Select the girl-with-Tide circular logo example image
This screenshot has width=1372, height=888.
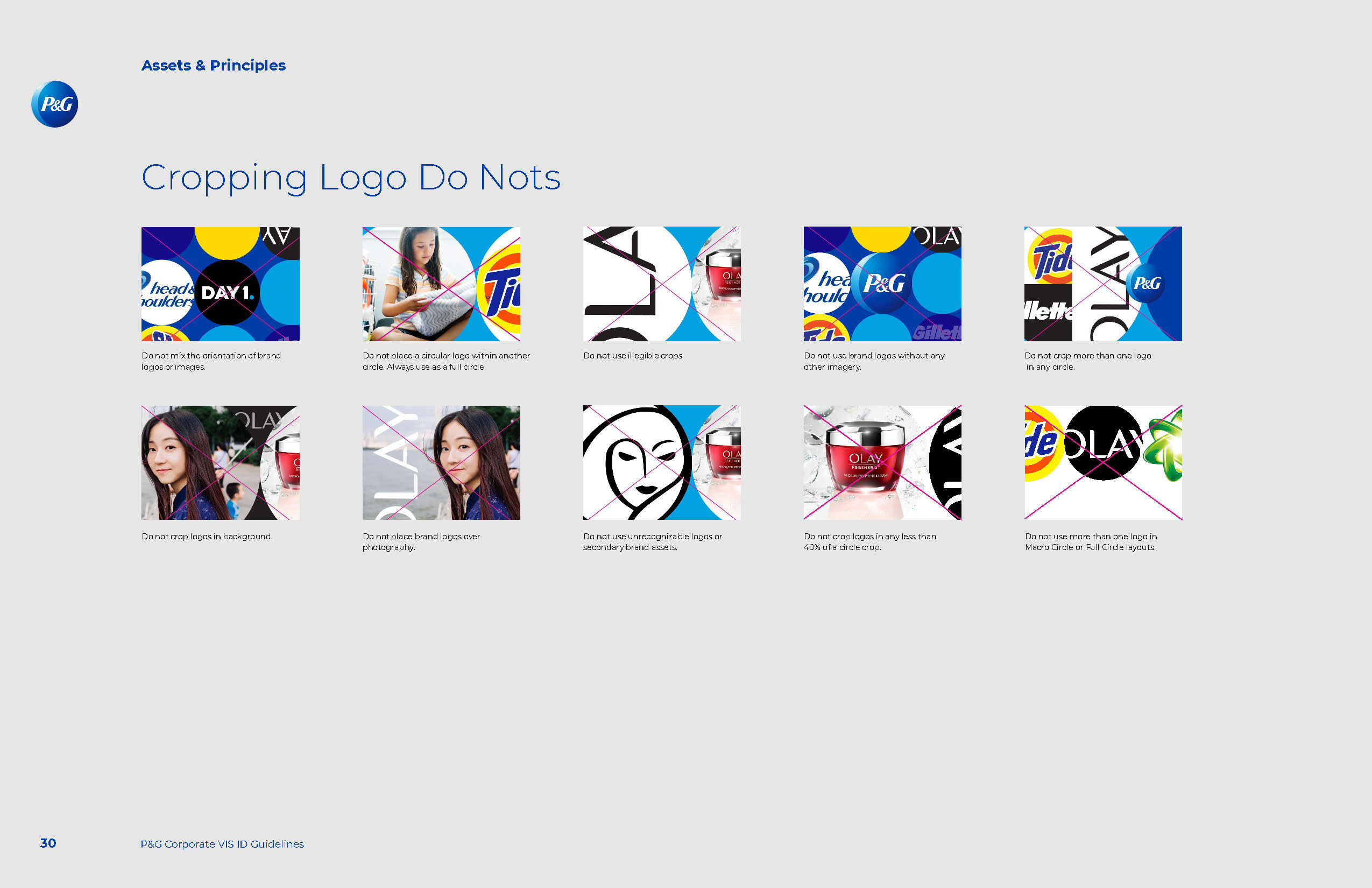click(441, 284)
